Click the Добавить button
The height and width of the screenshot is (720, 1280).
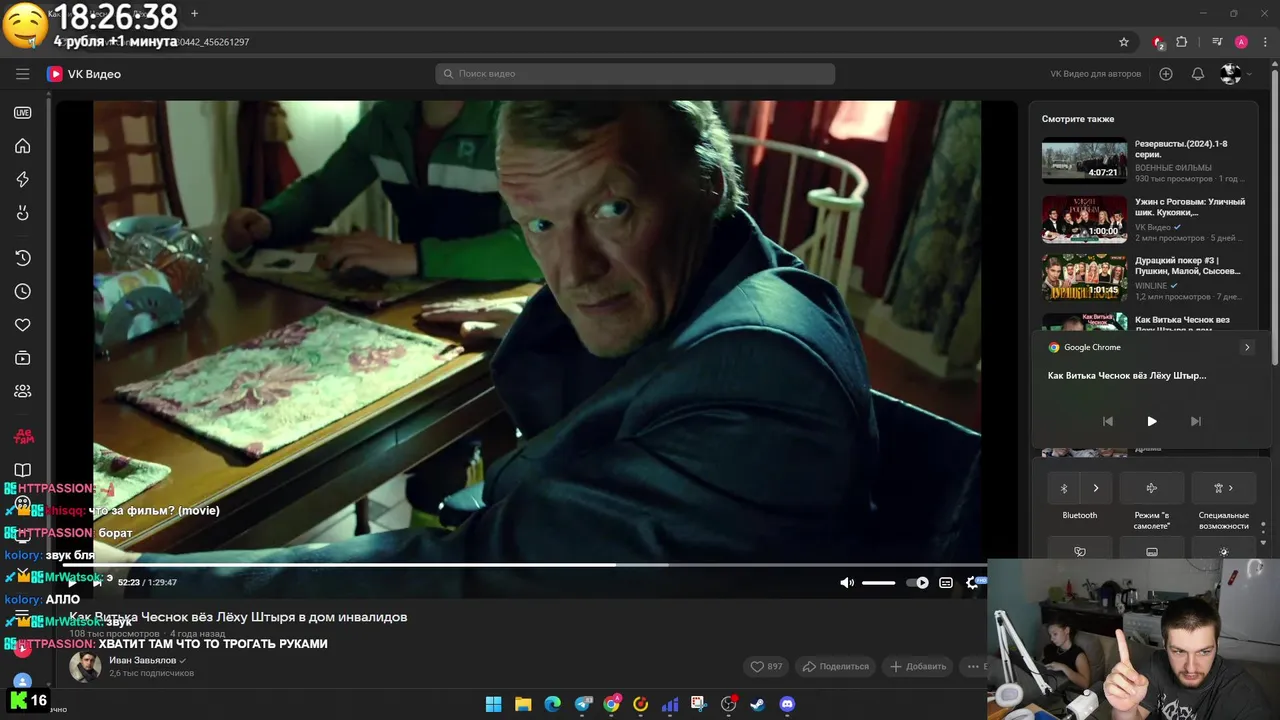click(918, 666)
